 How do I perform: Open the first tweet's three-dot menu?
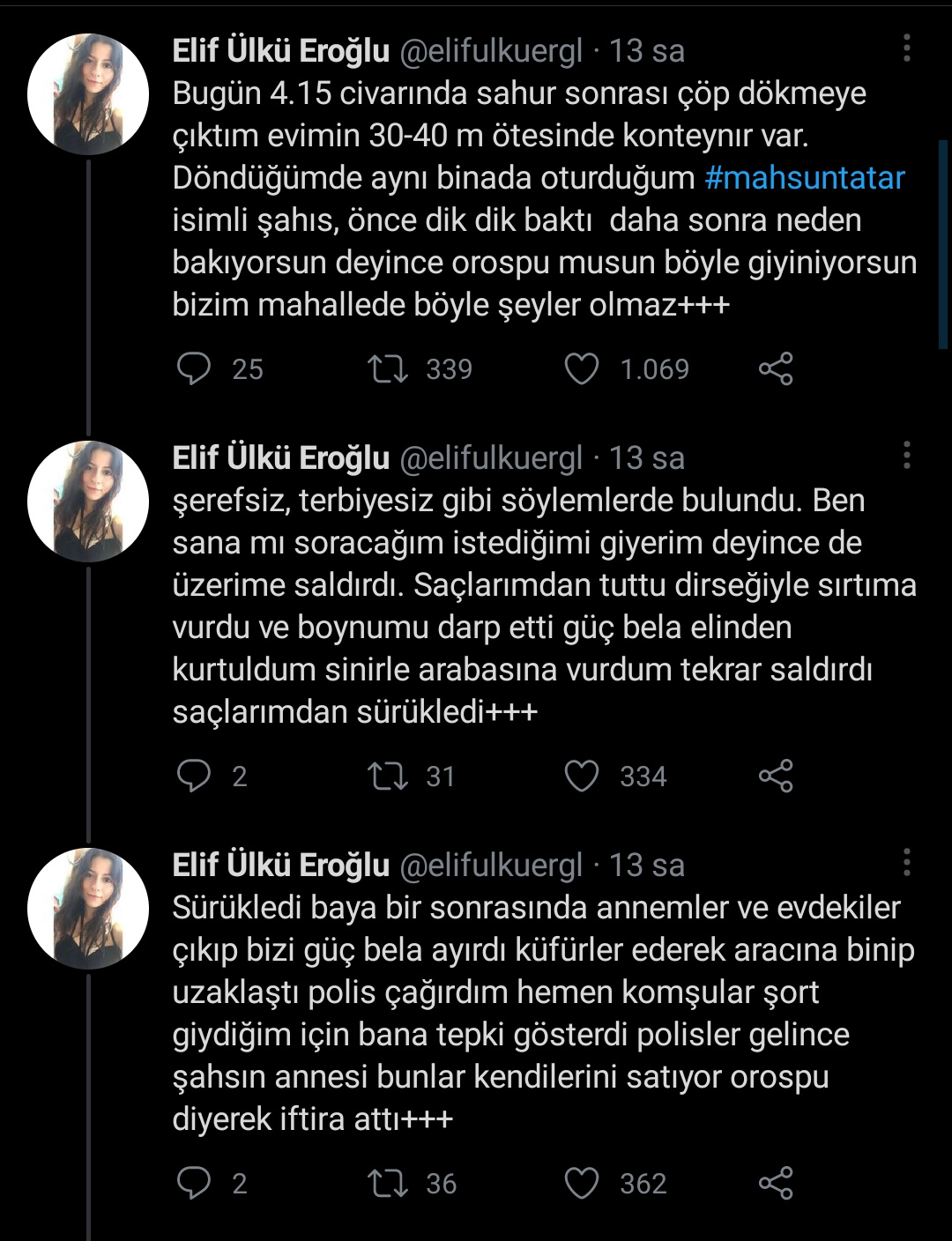tap(906, 49)
